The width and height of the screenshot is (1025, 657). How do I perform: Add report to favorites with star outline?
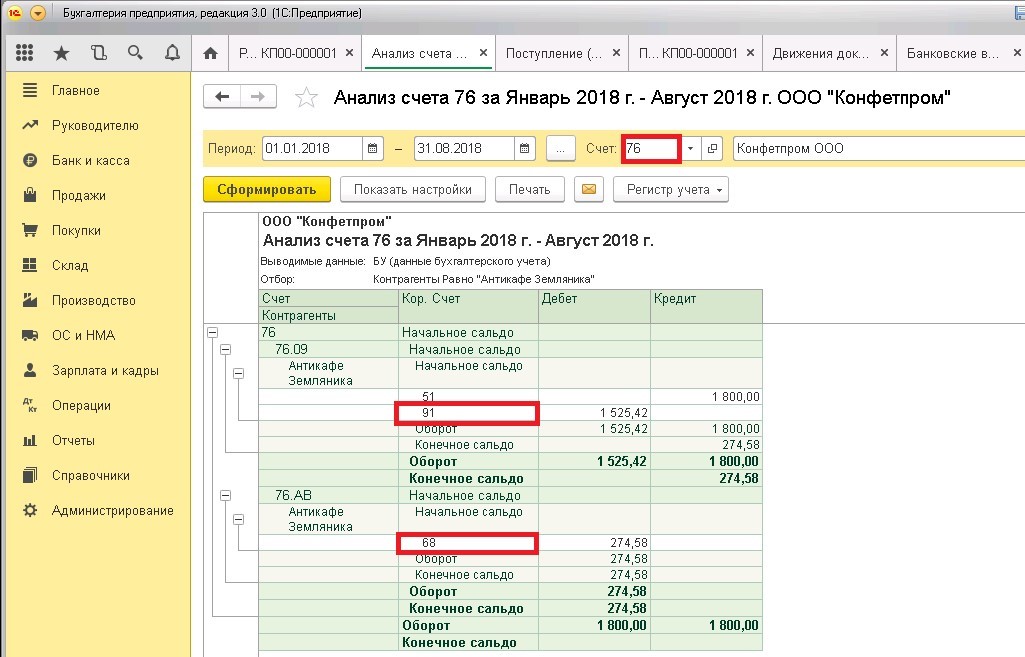[306, 97]
